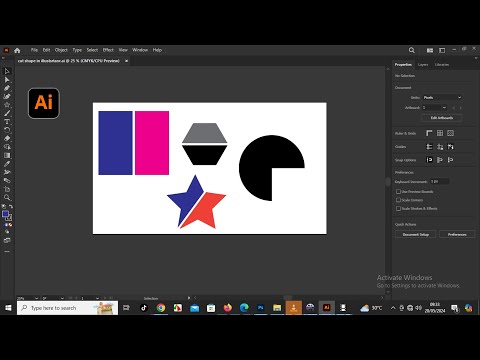Click Preferences quick action button
The height and width of the screenshot is (360, 480).
pyautogui.click(x=457, y=234)
